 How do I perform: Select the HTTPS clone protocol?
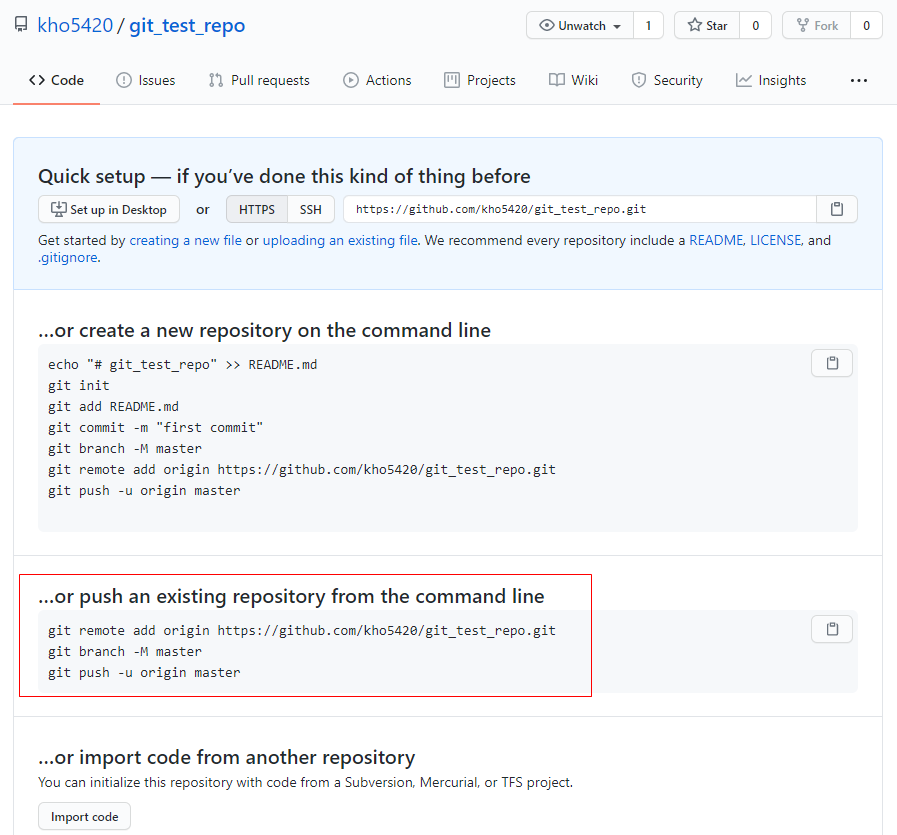coord(256,209)
